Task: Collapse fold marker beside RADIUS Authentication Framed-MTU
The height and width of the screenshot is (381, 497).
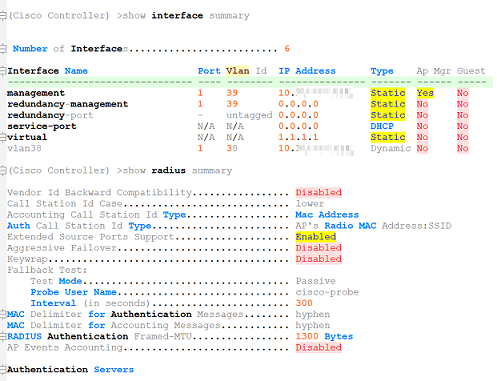Action: tap(3, 336)
